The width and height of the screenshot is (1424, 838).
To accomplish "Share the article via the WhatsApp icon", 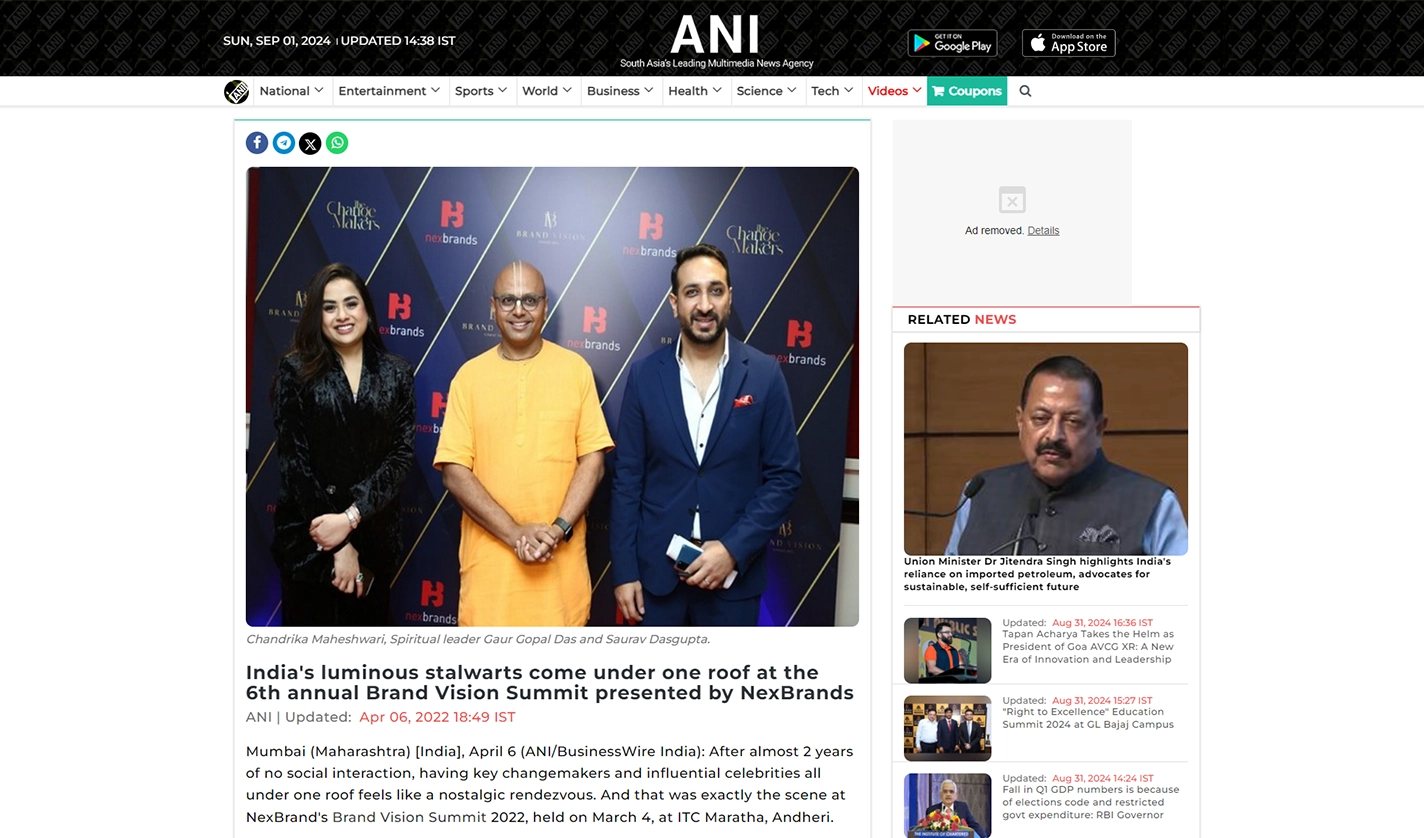I will [337, 143].
